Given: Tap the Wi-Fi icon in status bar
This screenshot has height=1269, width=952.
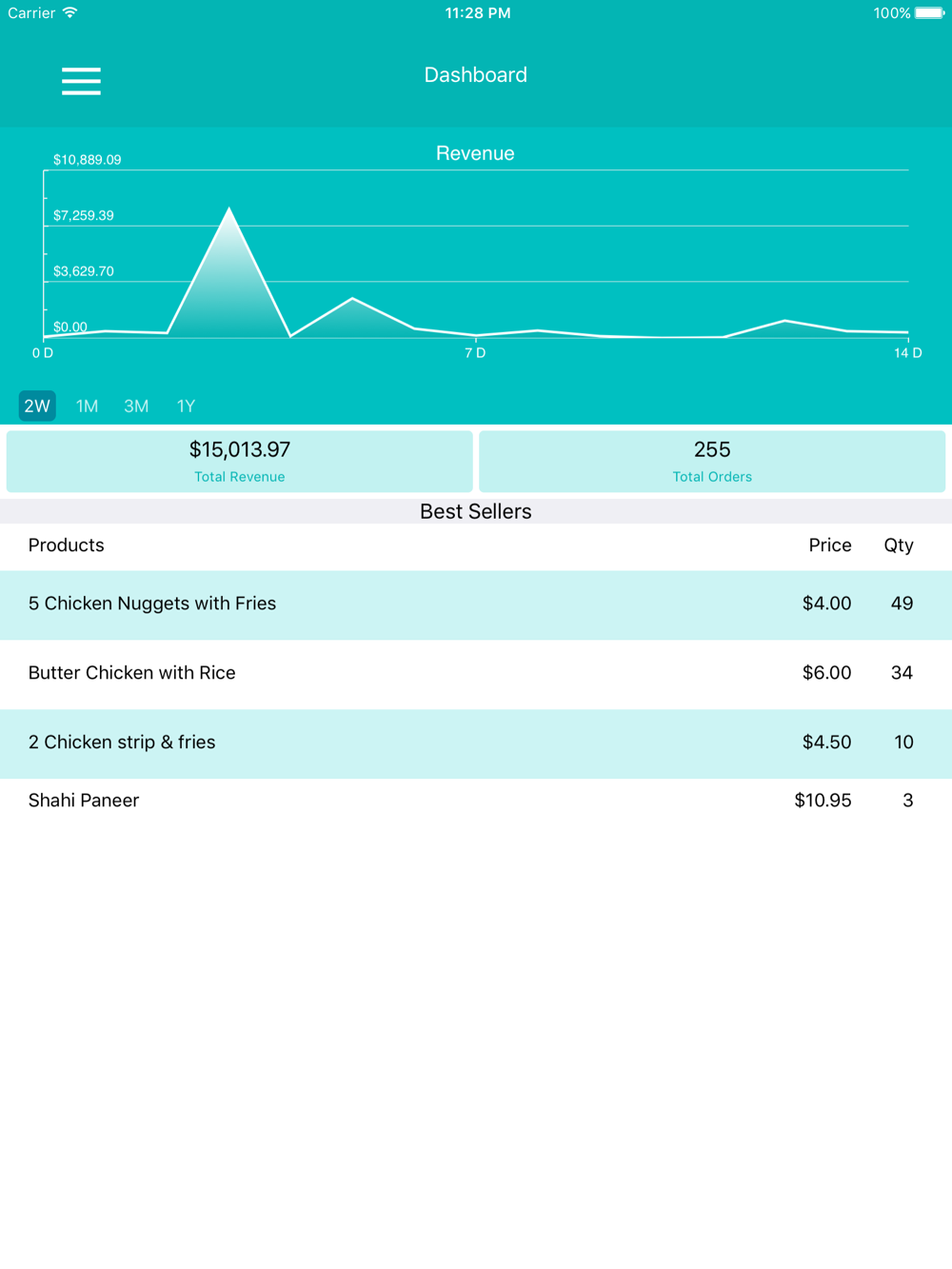Looking at the screenshot, I should (x=70, y=12).
